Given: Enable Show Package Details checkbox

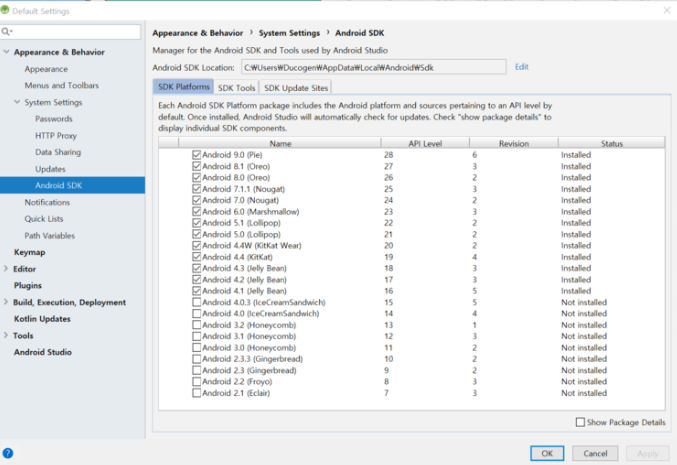Looking at the screenshot, I should click(x=580, y=422).
